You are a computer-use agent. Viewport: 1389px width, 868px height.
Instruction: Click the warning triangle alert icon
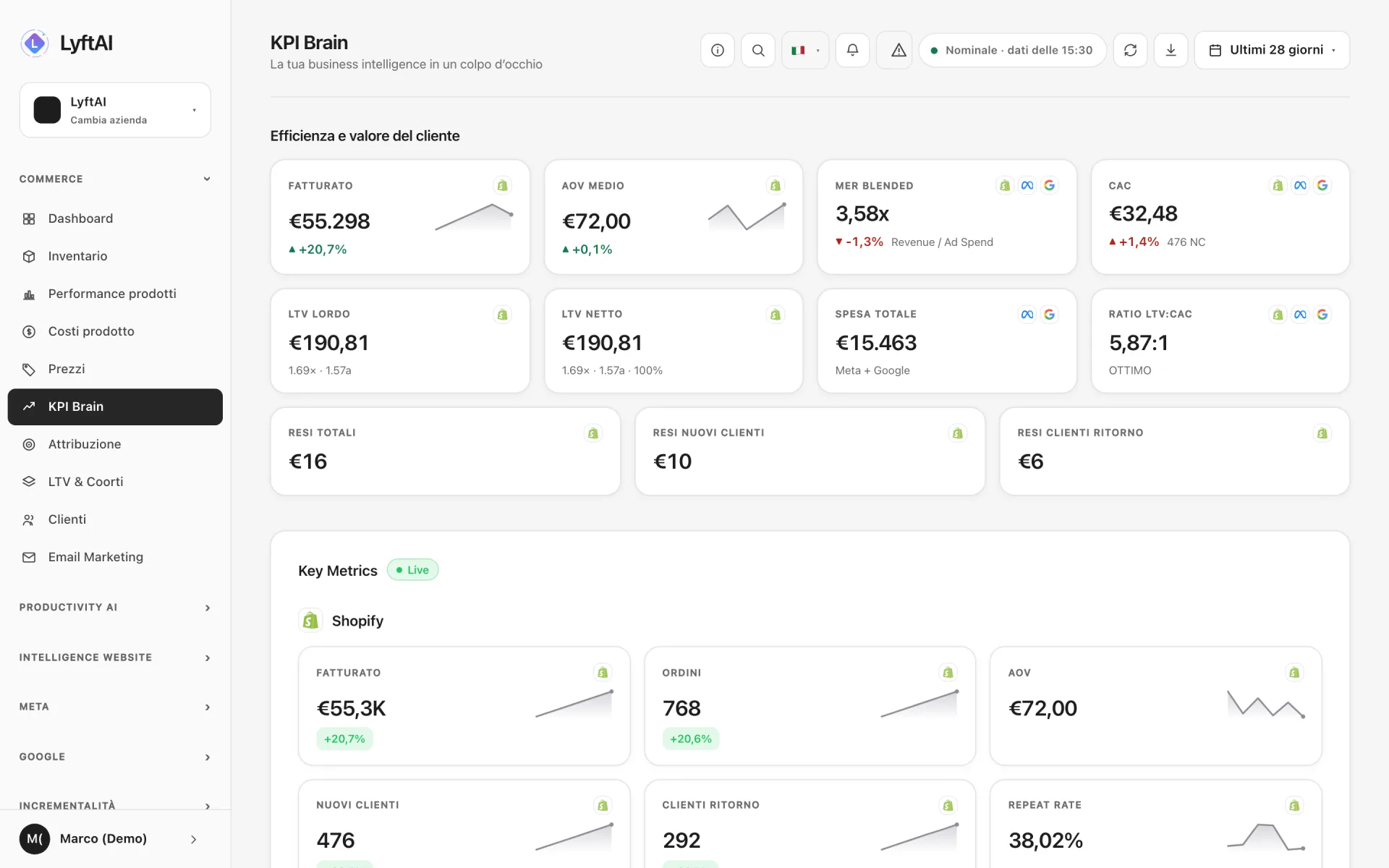[898, 50]
